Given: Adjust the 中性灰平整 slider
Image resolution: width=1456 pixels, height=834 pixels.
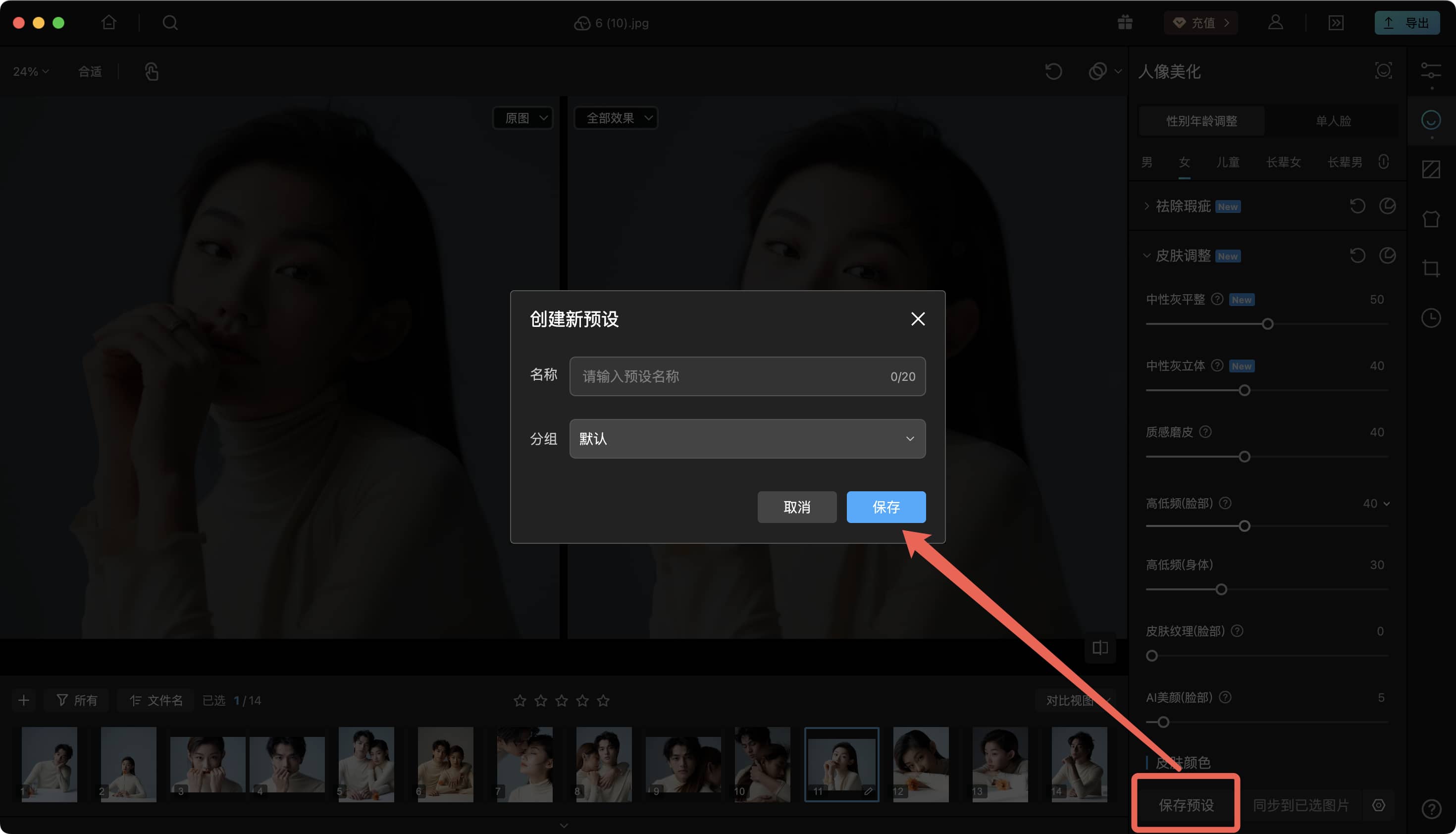Looking at the screenshot, I should tap(1267, 324).
